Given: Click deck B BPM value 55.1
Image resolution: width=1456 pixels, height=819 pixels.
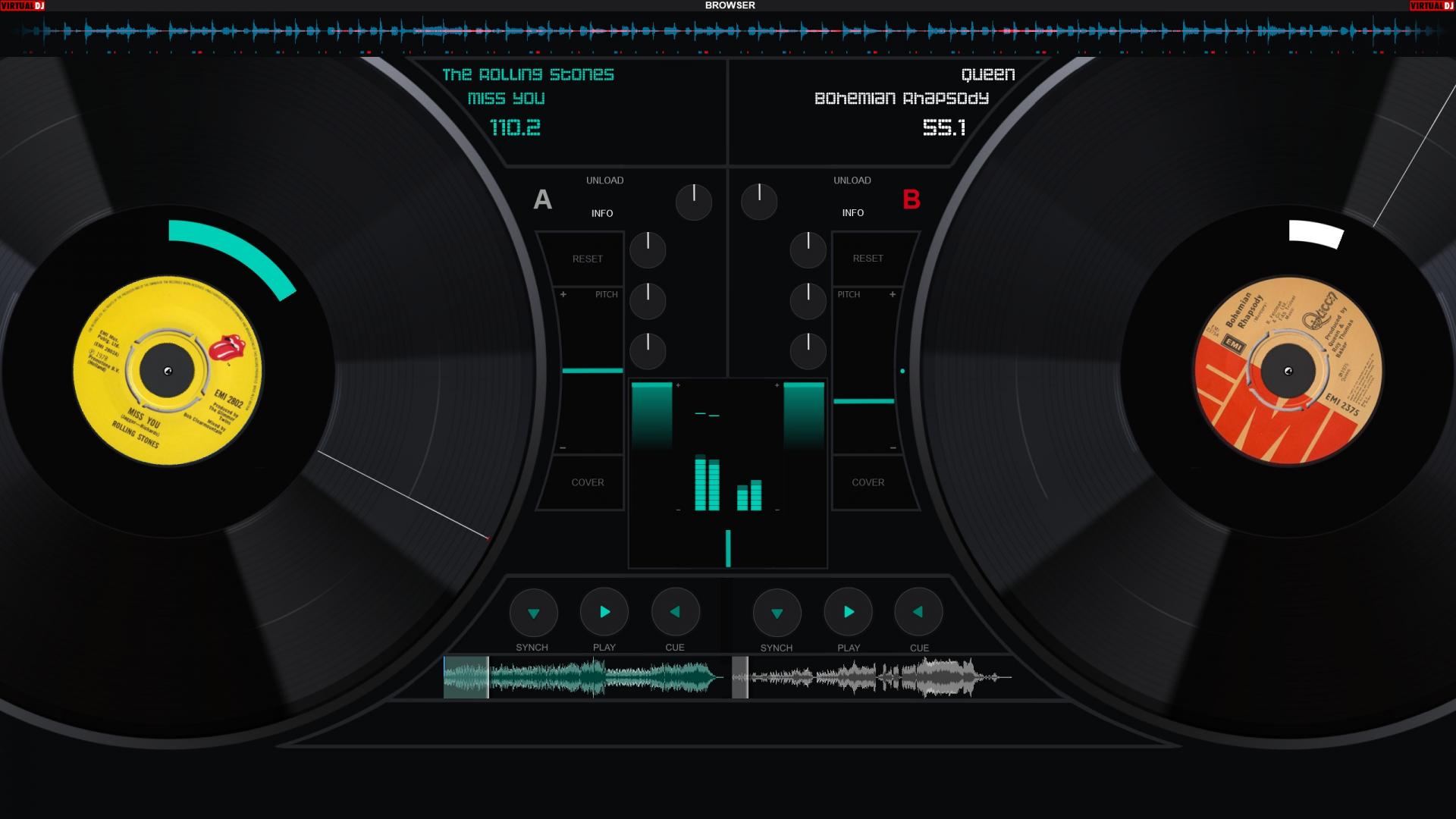Looking at the screenshot, I should point(944,127).
